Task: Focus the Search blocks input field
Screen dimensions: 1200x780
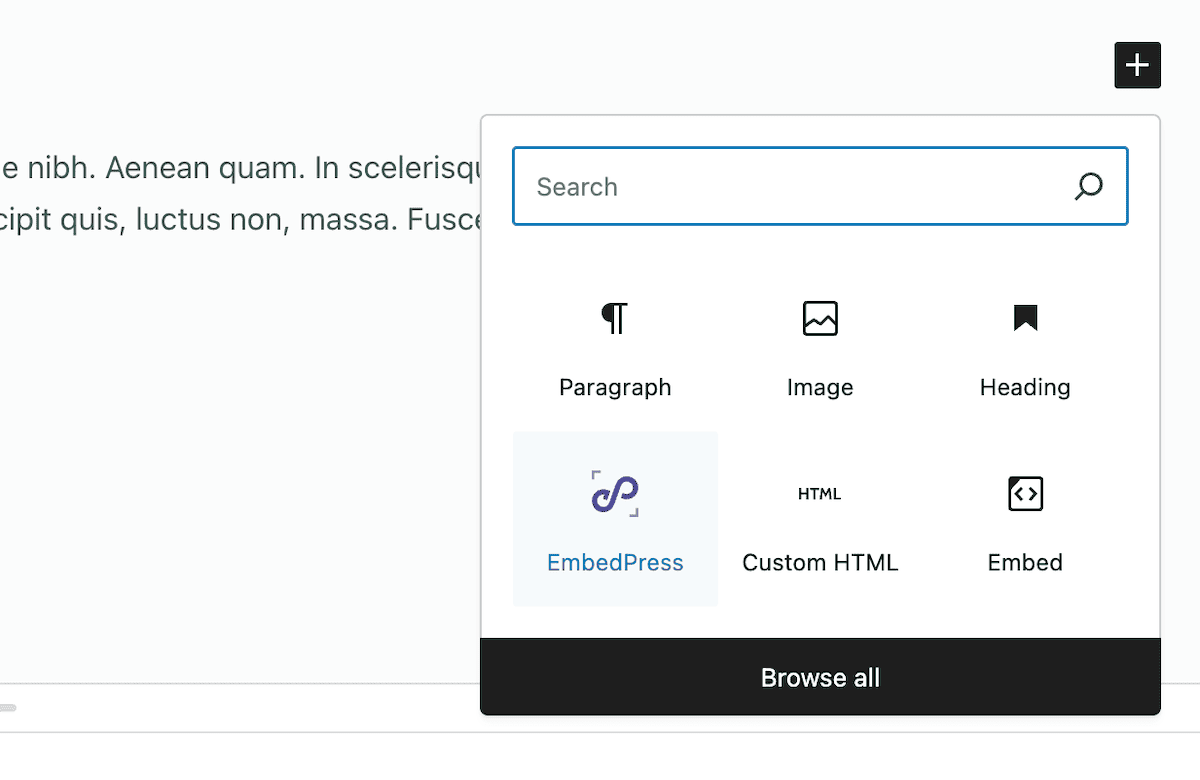Action: (820, 186)
